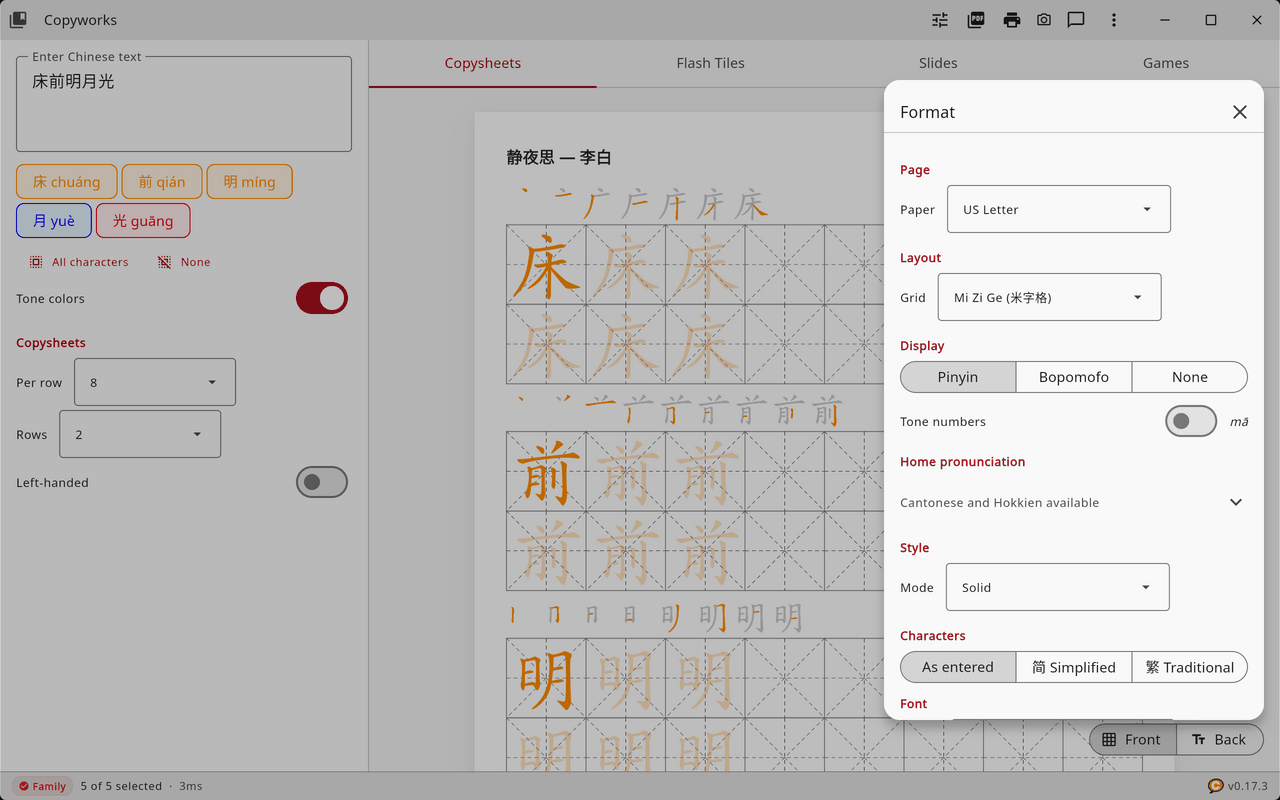Click the Family badge in the status bar
The image size is (1280, 800).
click(x=41, y=786)
